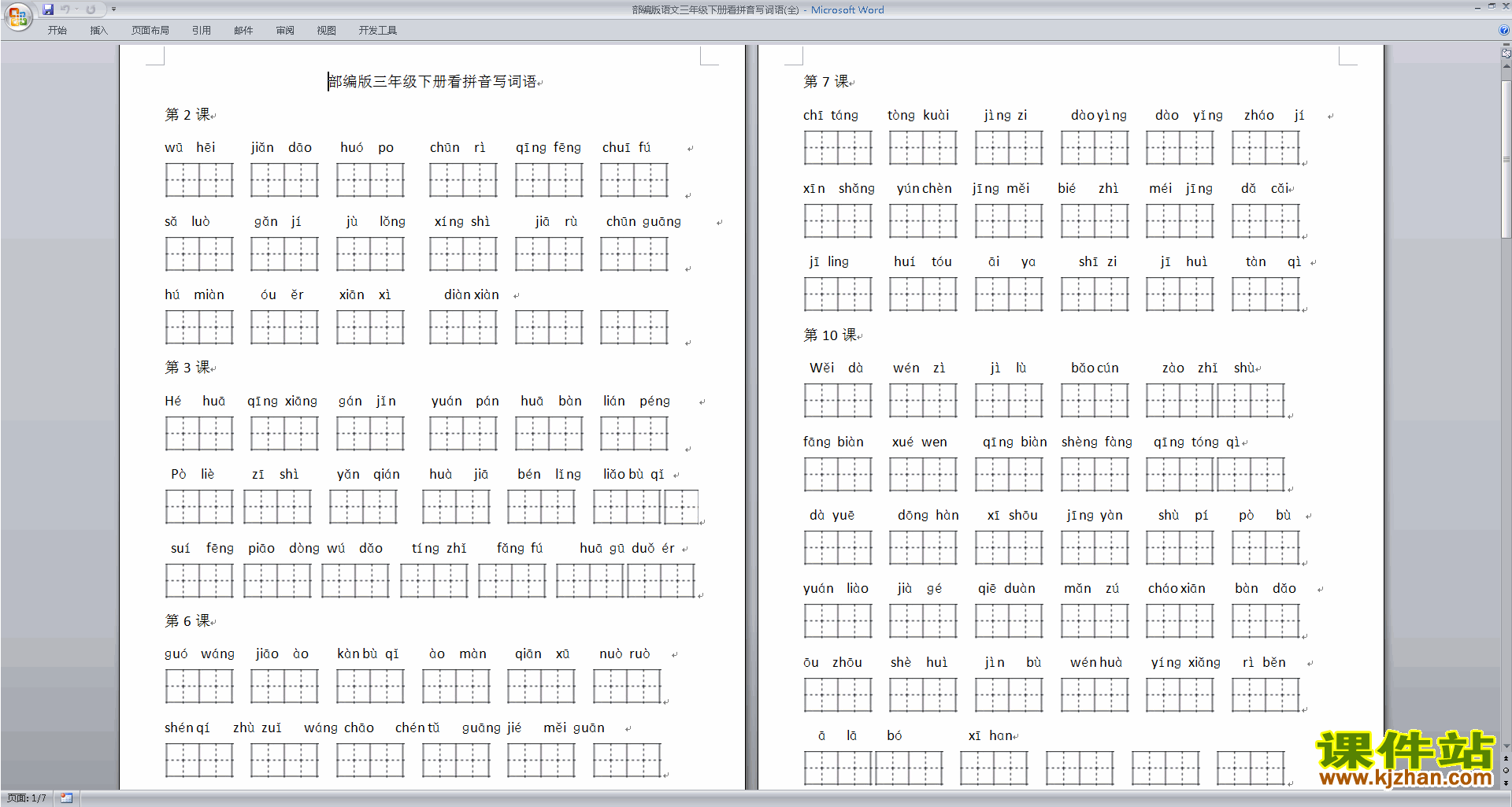Click the Previous Page double-arrow button
The height and width of the screenshot is (807, 1512).
1506,759
